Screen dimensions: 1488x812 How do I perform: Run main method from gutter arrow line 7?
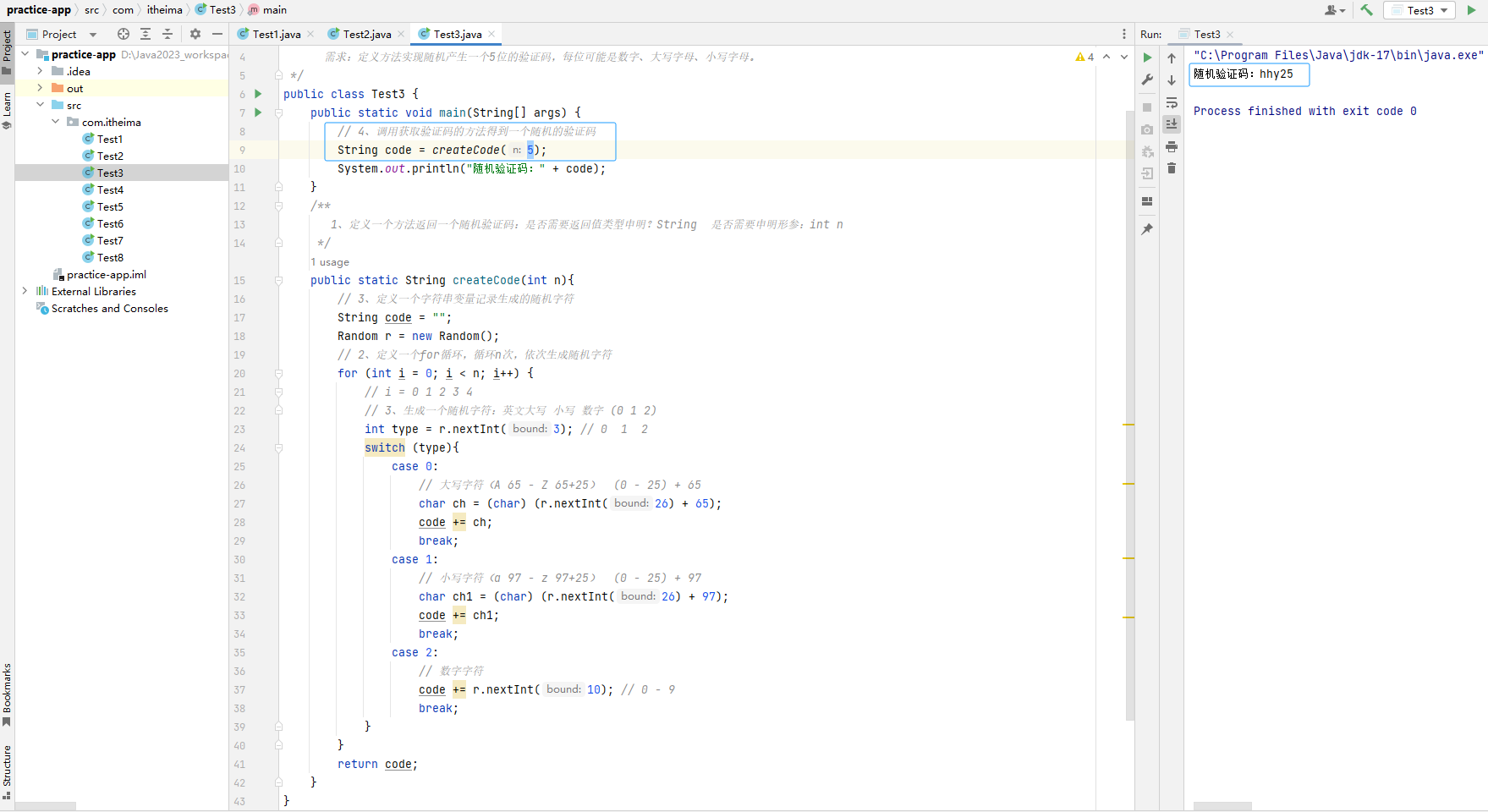[x=258, y=112]
